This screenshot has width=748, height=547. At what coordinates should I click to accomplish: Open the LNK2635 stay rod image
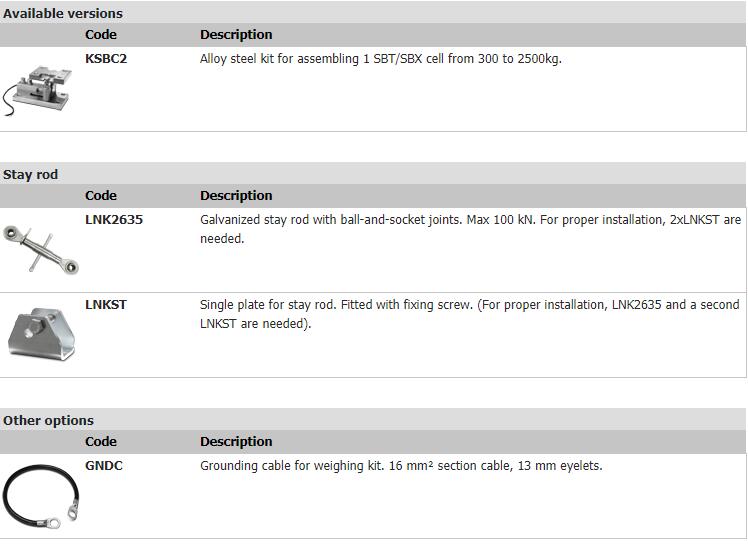click(41, 250)
